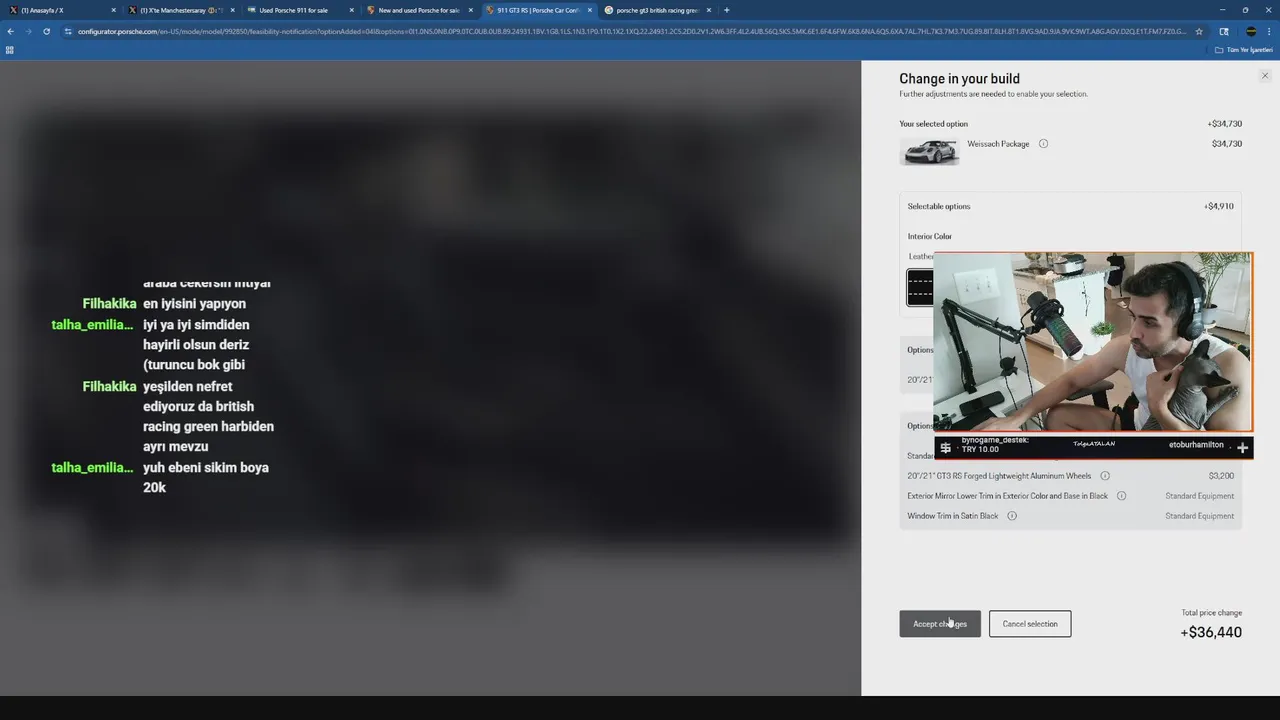1280x720 pixels.
Task: Click Exterior Mirror Lower Trim in Exterior Color text
Action: [x=1007, y=496]
